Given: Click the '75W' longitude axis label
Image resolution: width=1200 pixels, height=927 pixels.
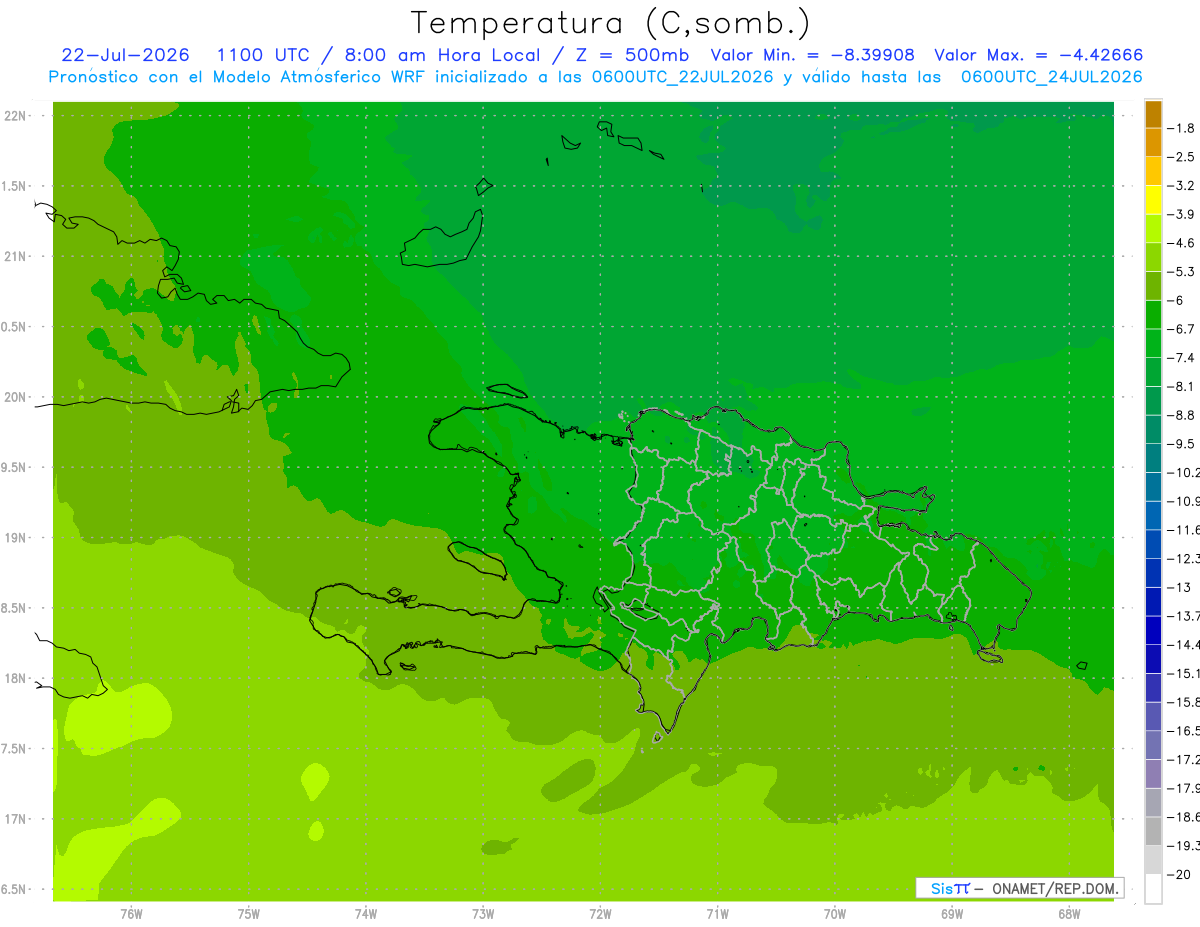Looking at the screenshot, I should [249, 914].
